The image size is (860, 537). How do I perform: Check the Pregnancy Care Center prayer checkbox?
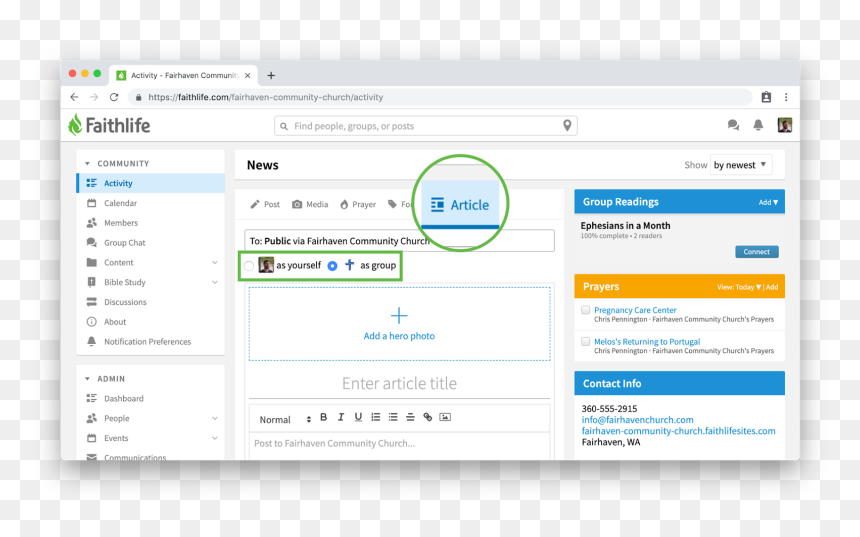pyautogui.click(x=585, y=310)
